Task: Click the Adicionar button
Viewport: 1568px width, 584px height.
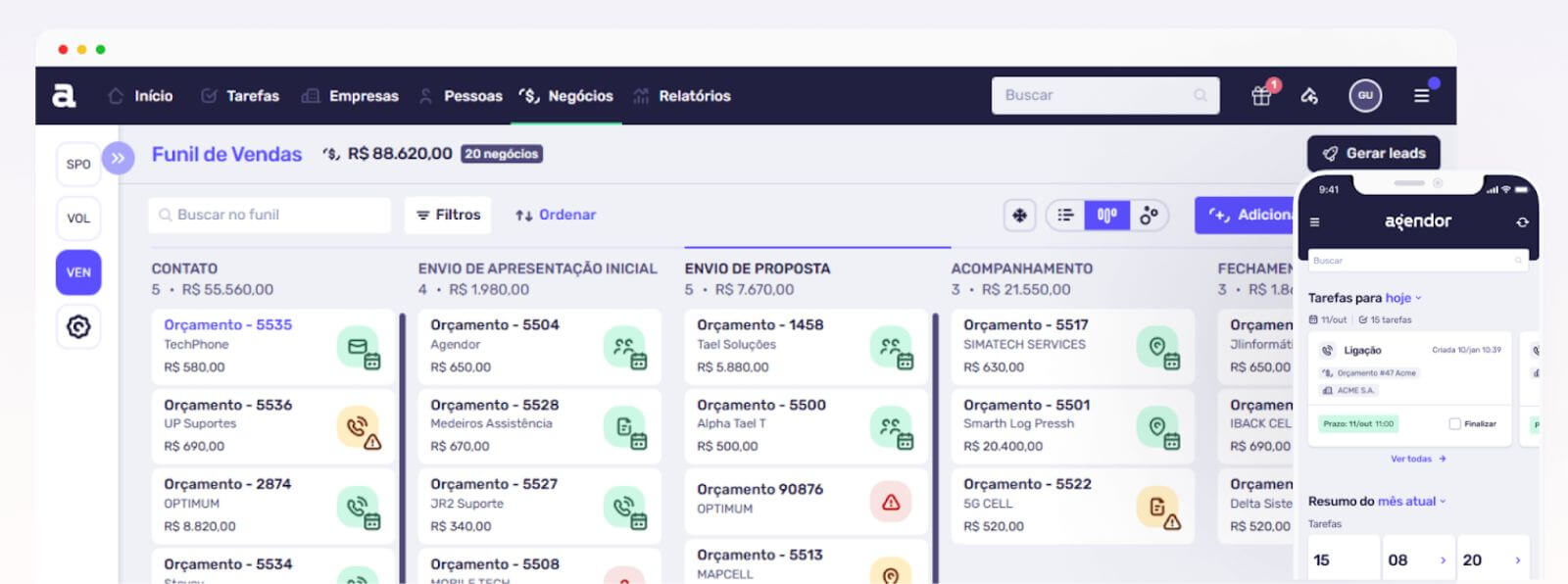Action: [x=1245, y=215]
